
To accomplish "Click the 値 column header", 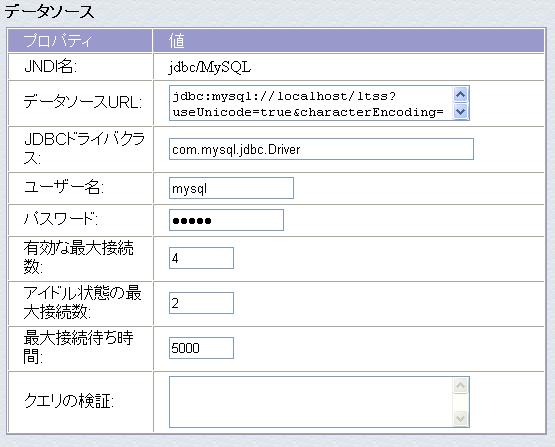I will coord(177,41).
